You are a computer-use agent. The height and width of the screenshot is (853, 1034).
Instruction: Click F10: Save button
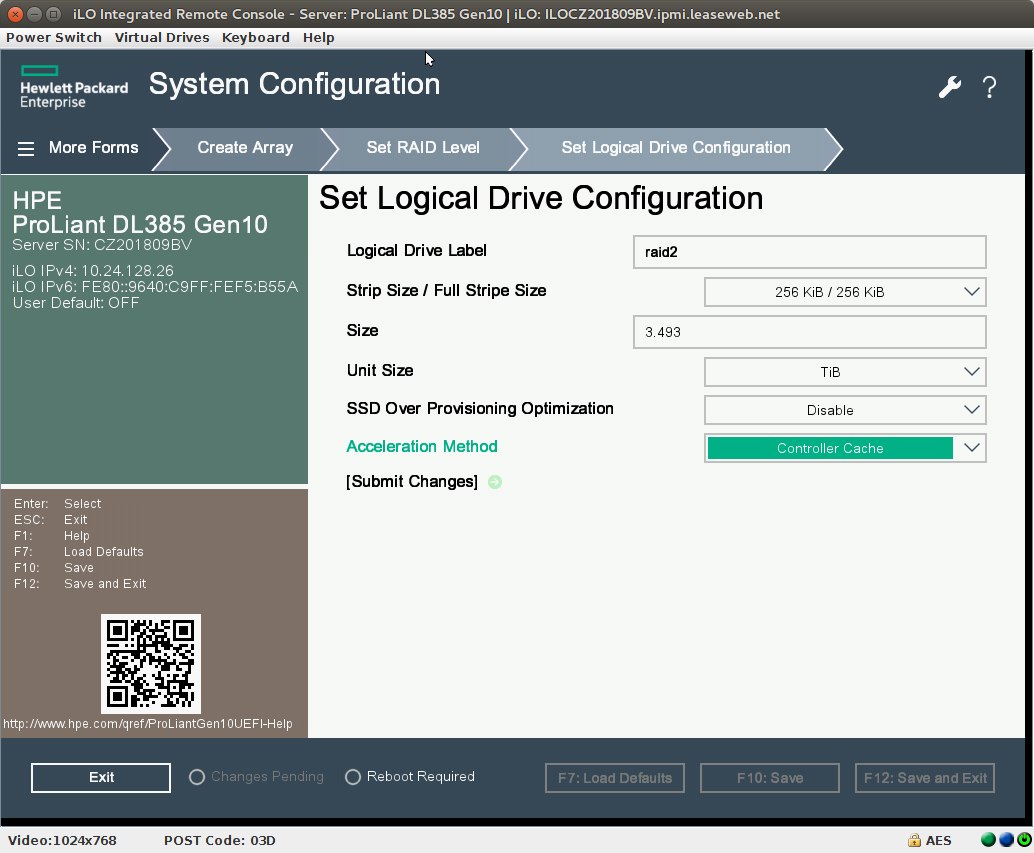[770, 778]
